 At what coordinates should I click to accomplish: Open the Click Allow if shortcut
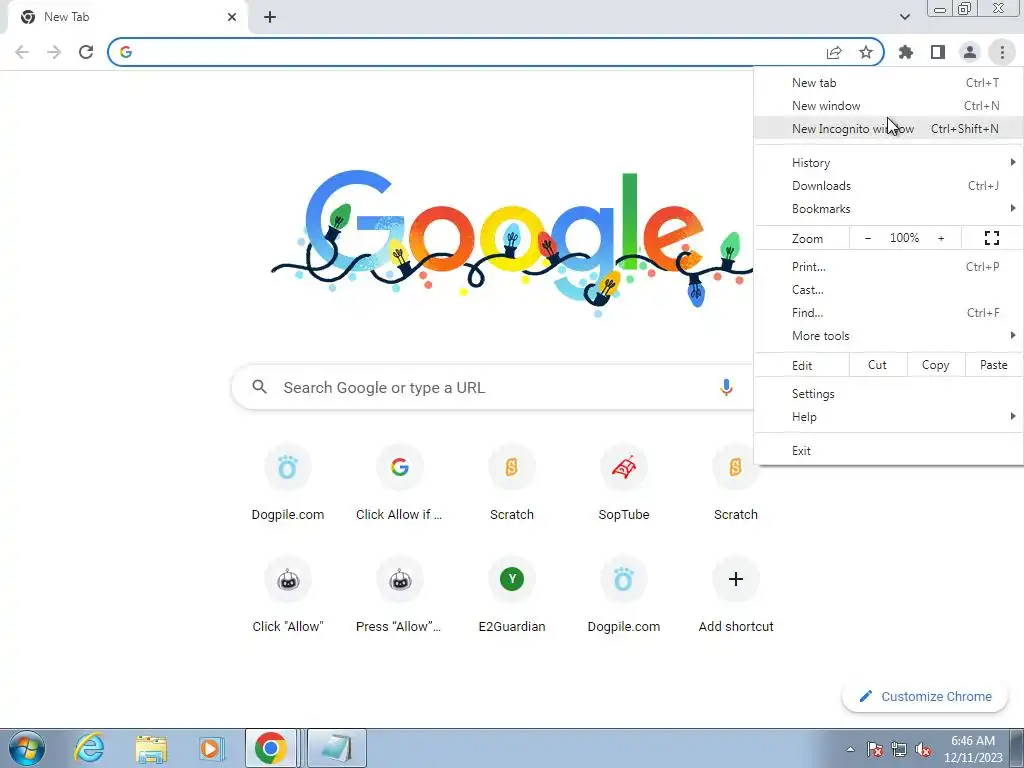tap(400, 483)
